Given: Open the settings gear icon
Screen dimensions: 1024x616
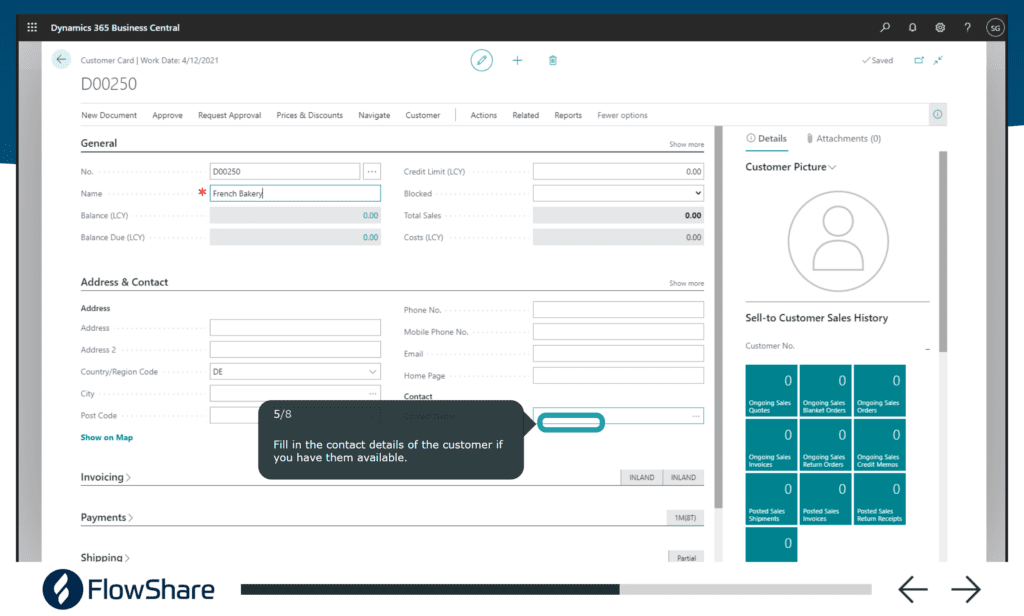Looking at the screenshot, I should [940, 27].
